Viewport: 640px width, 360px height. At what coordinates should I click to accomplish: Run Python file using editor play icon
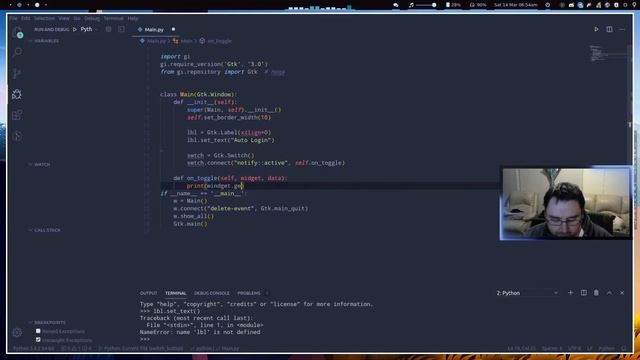(596, 29)
